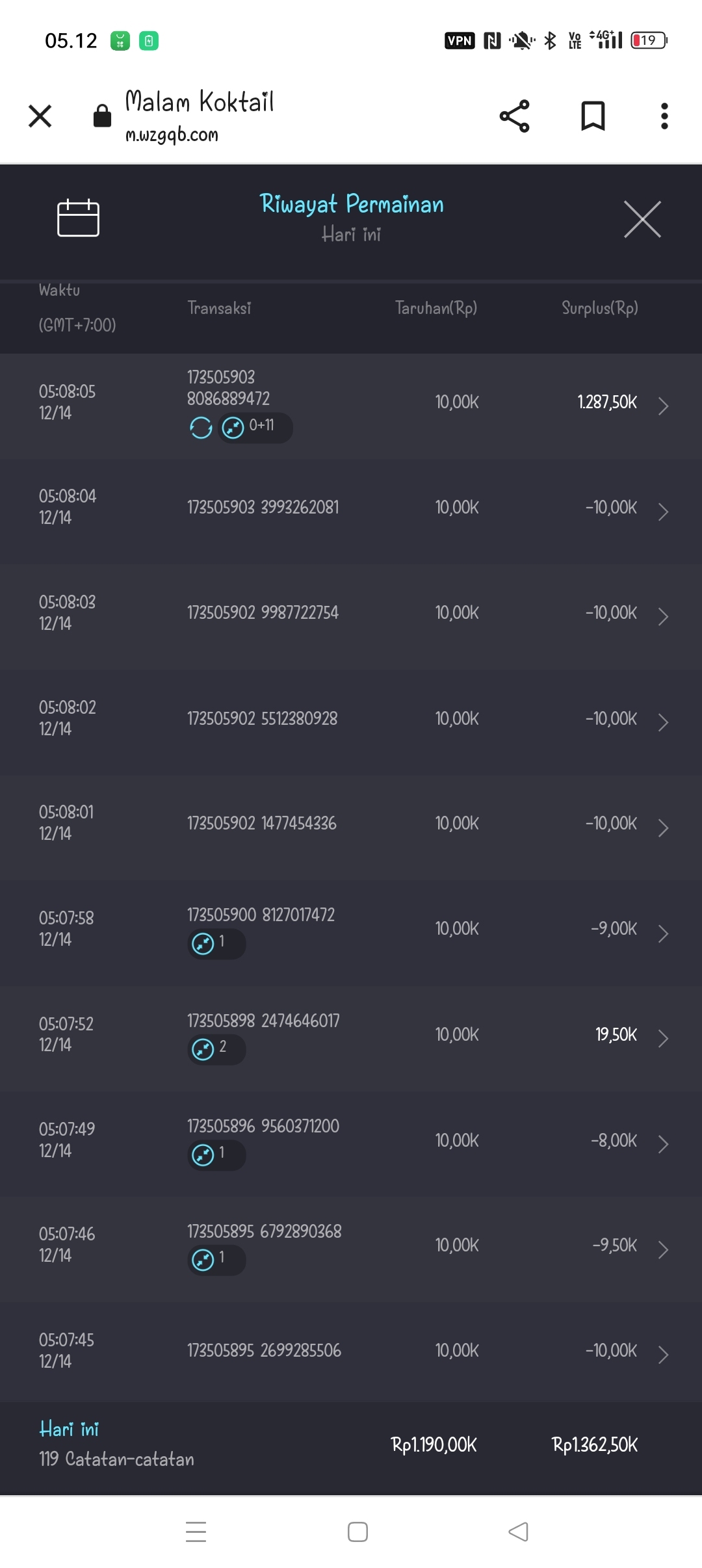Open the three-dot browser menu
The image size is (702, 1568).
(664, 116)
